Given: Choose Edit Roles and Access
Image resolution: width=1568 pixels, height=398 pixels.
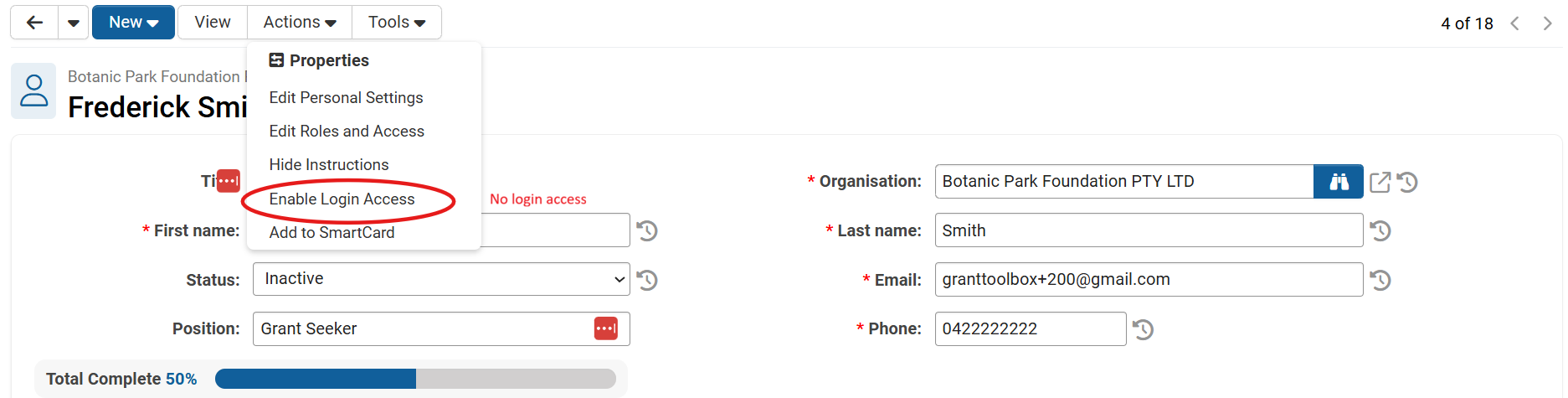Looking at the screenshot, I should pos(347,132).
